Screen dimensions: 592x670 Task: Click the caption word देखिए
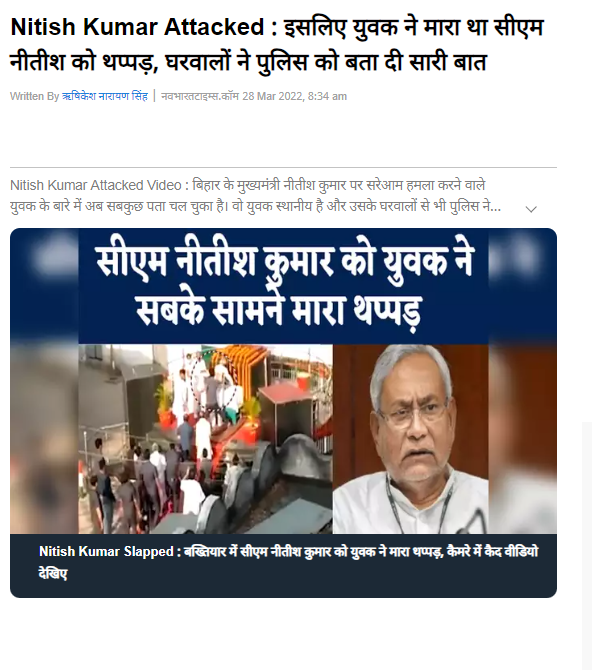point(53,573)
